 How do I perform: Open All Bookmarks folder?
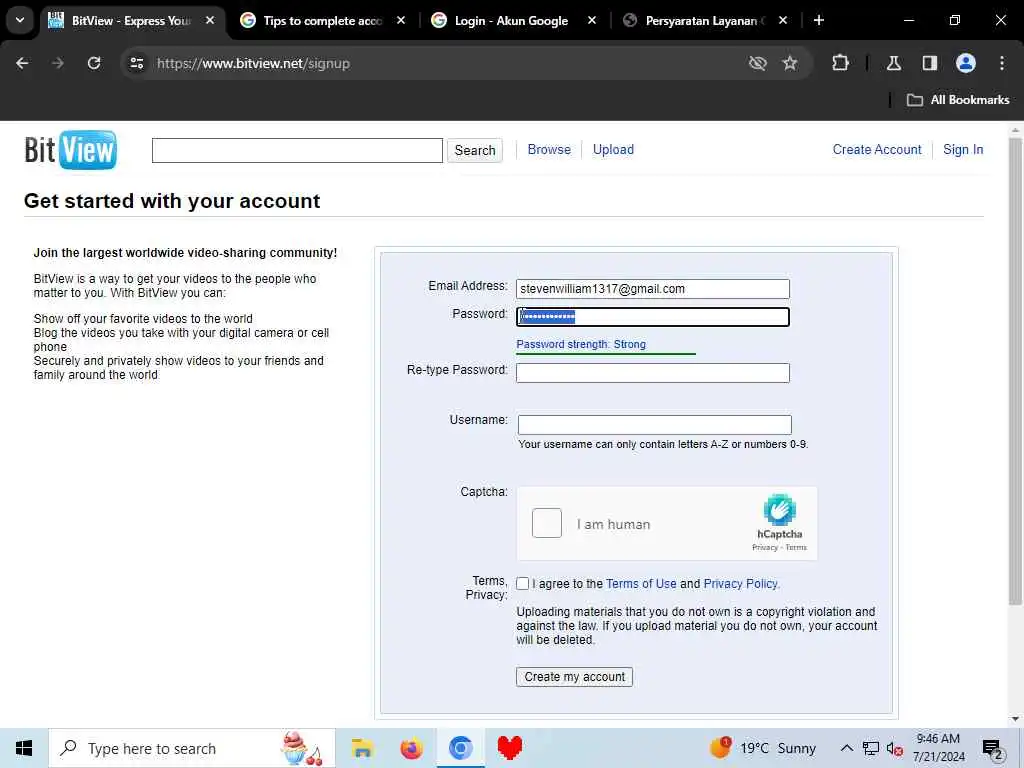(x=958, y=100)
